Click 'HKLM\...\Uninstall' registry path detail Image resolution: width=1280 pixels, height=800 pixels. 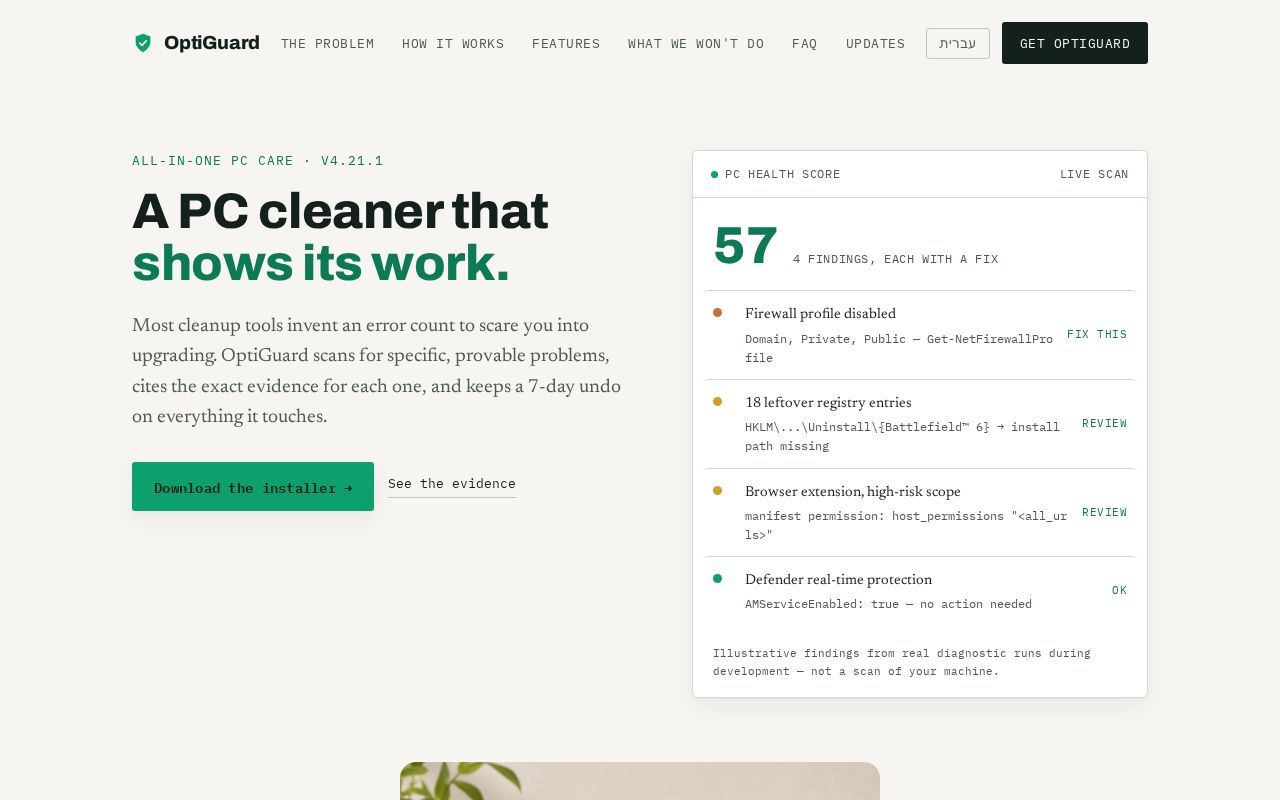902,436
